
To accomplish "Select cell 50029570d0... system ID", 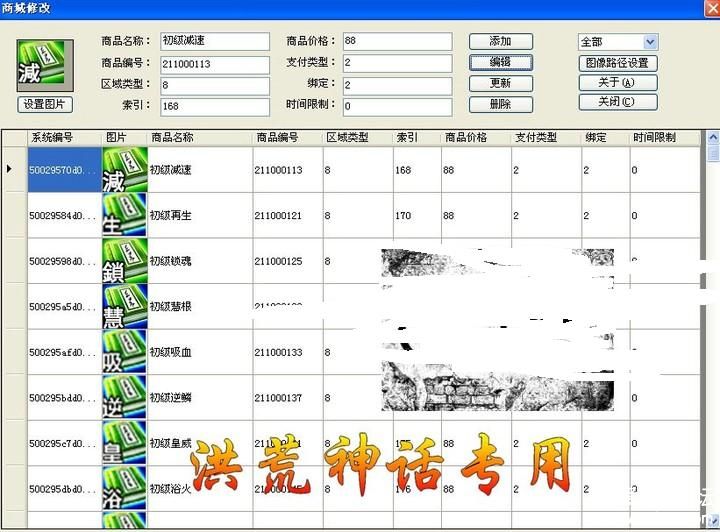I will point(64,169).
